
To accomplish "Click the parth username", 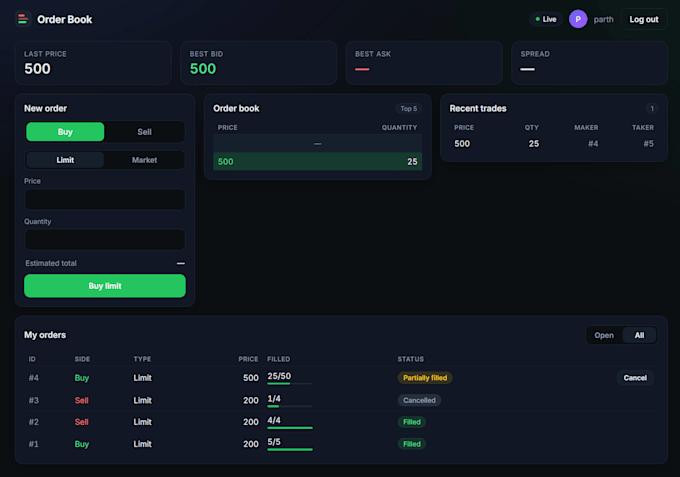I will pos(603,20).
